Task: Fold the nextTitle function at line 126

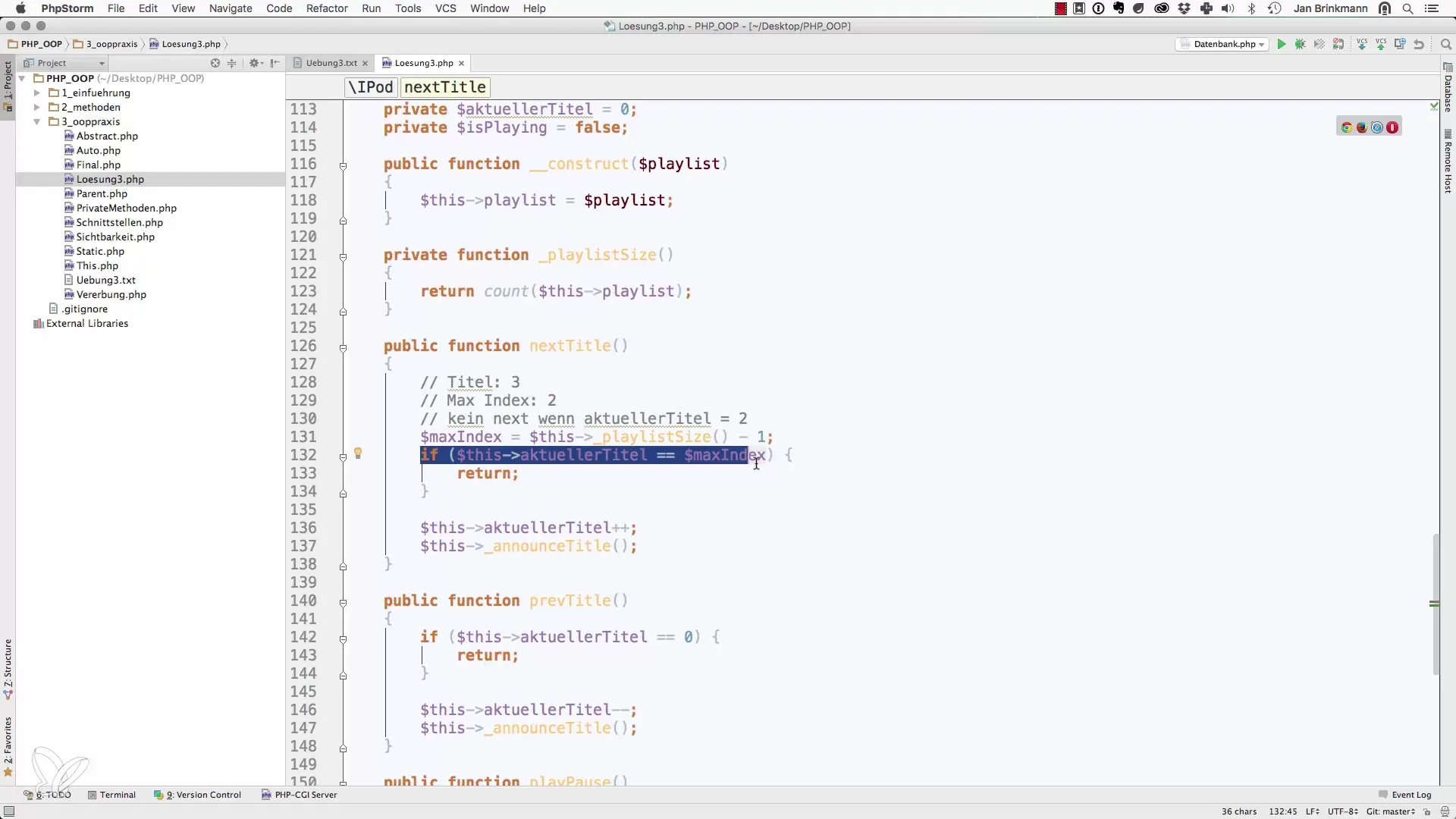Action: pyautogui.click(x=343, y=347)
